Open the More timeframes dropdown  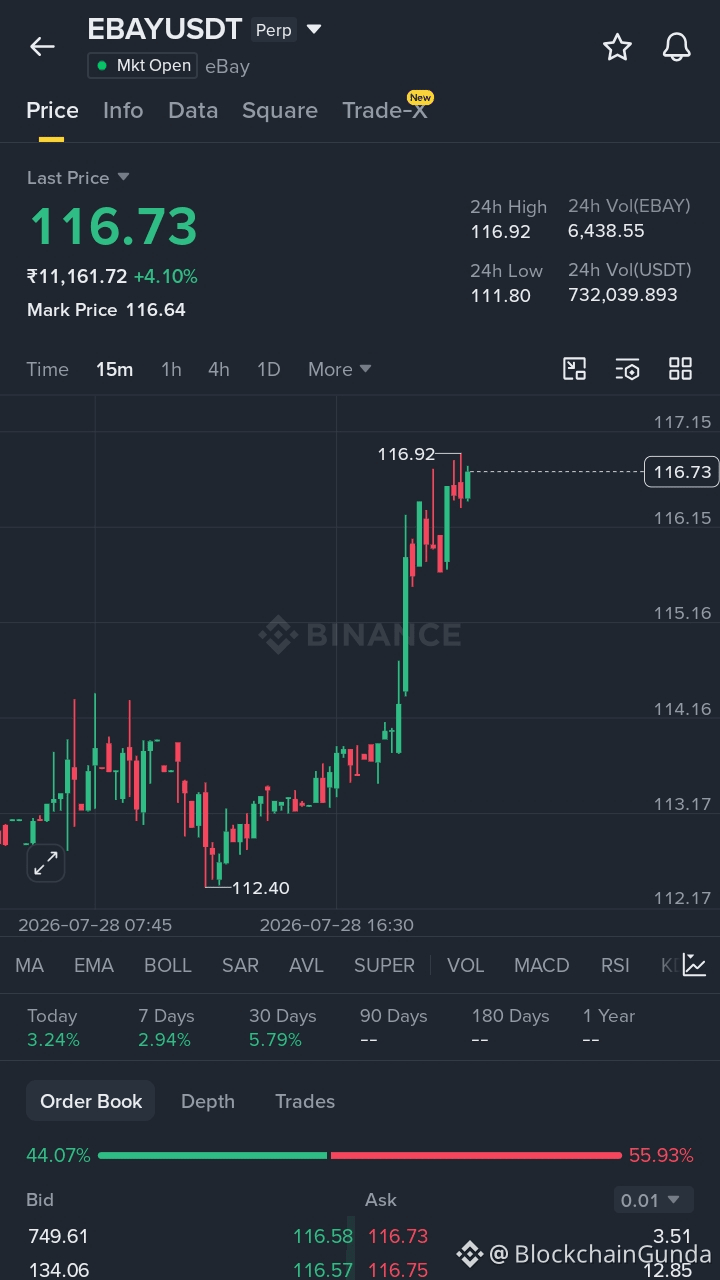(340, 369)
